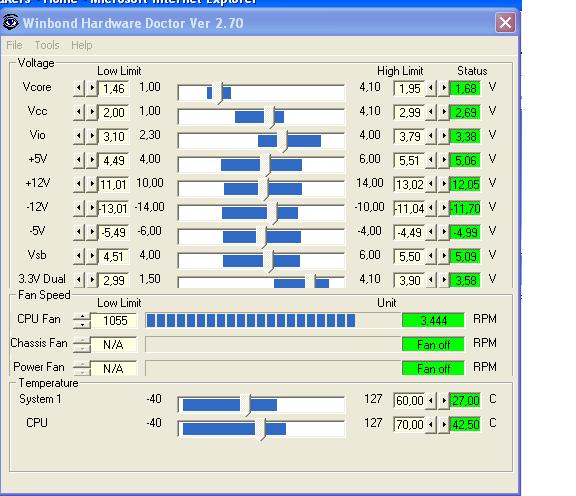This screenshot has width=576, height=496.
Task: Decrease Vio high limit with left arrow
Action: pyautogui.click(x=431, y=136)
